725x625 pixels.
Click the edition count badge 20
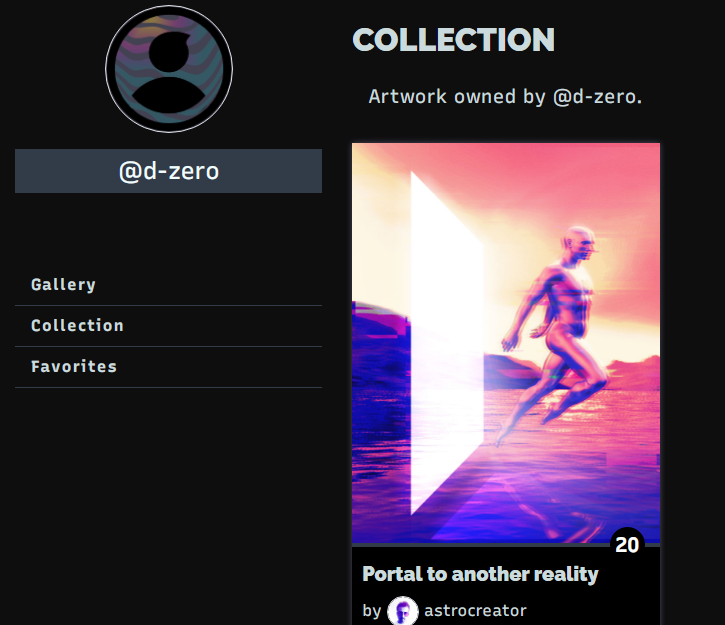click(x=627, y=544)
